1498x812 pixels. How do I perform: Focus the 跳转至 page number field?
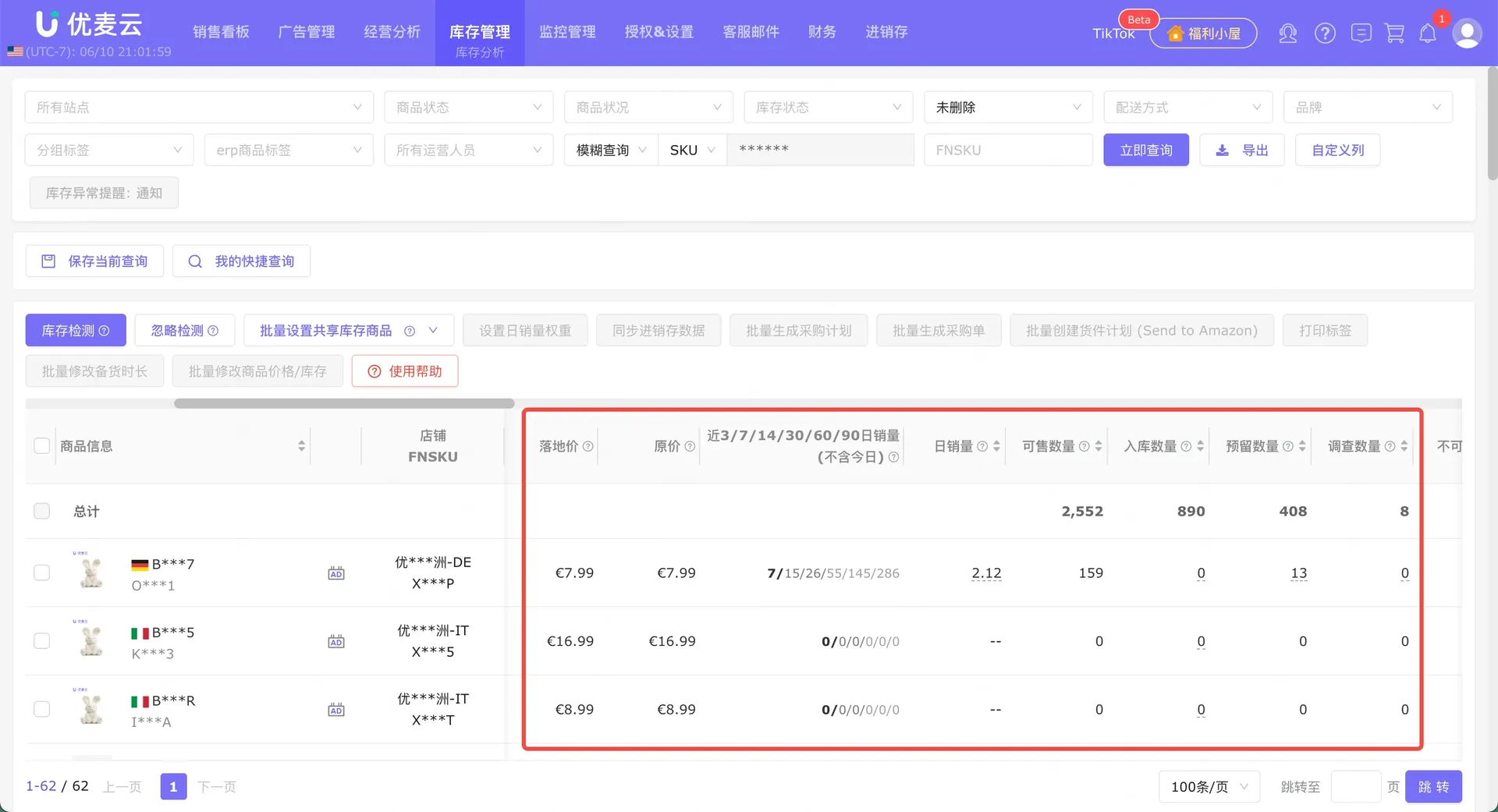tap(1356, 786)
